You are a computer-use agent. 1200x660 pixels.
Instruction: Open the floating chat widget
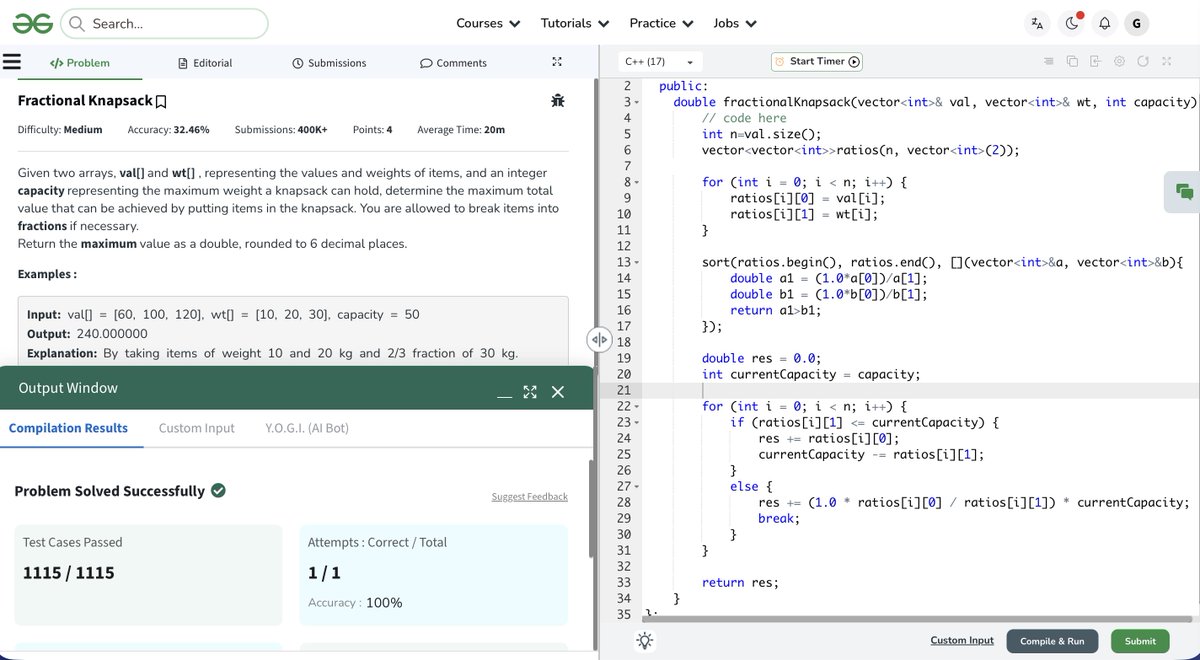pyautogui.click(x=1184, y=191)
